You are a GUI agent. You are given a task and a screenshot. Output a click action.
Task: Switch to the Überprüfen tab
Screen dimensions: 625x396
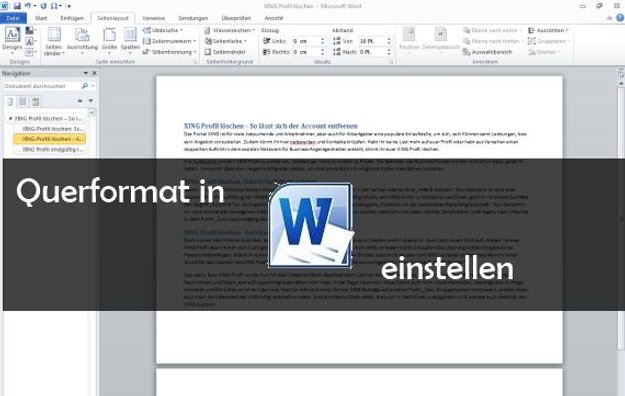tap(236, 18)
